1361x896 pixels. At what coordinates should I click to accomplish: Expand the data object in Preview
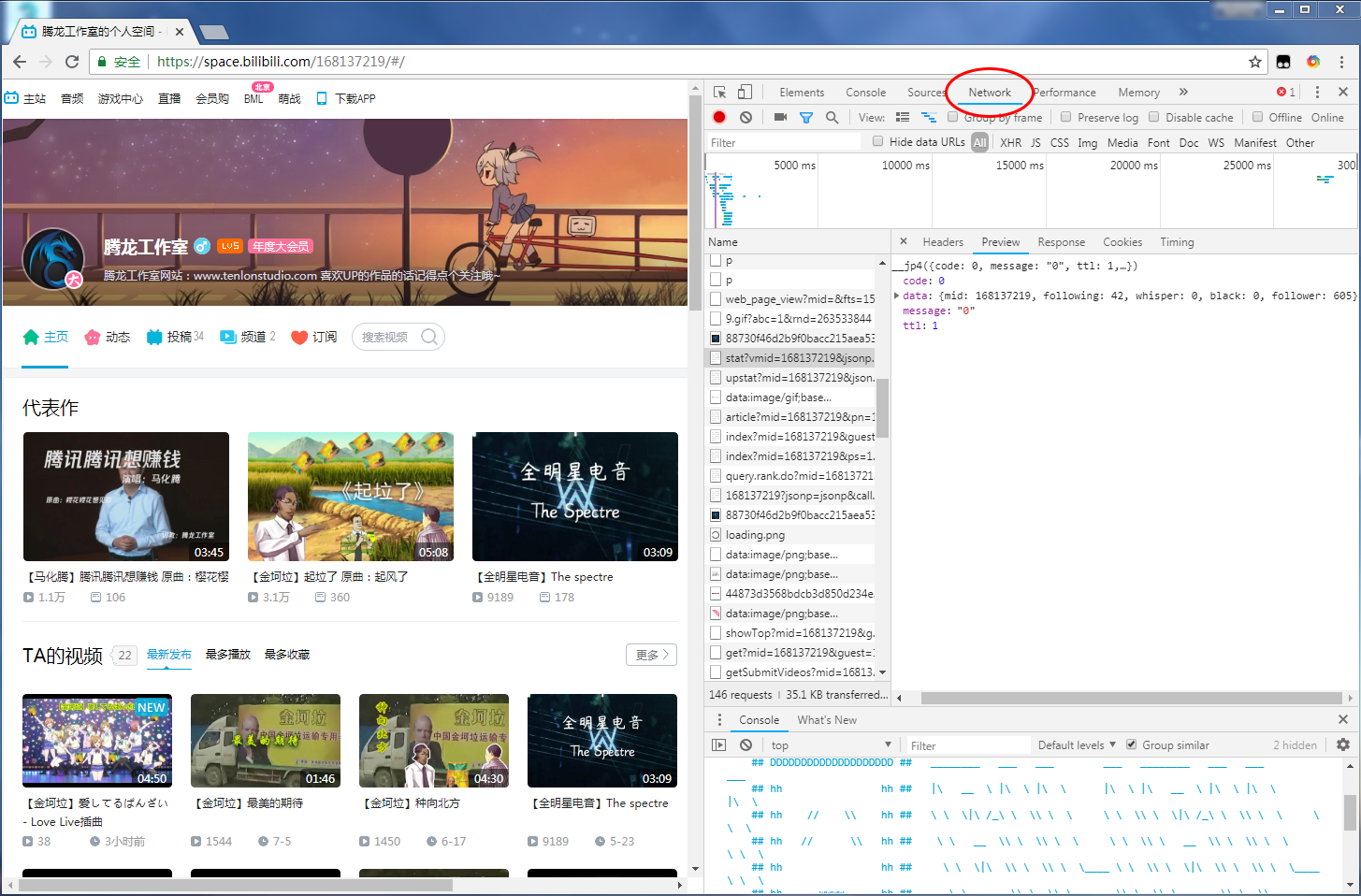click(897, 296)
